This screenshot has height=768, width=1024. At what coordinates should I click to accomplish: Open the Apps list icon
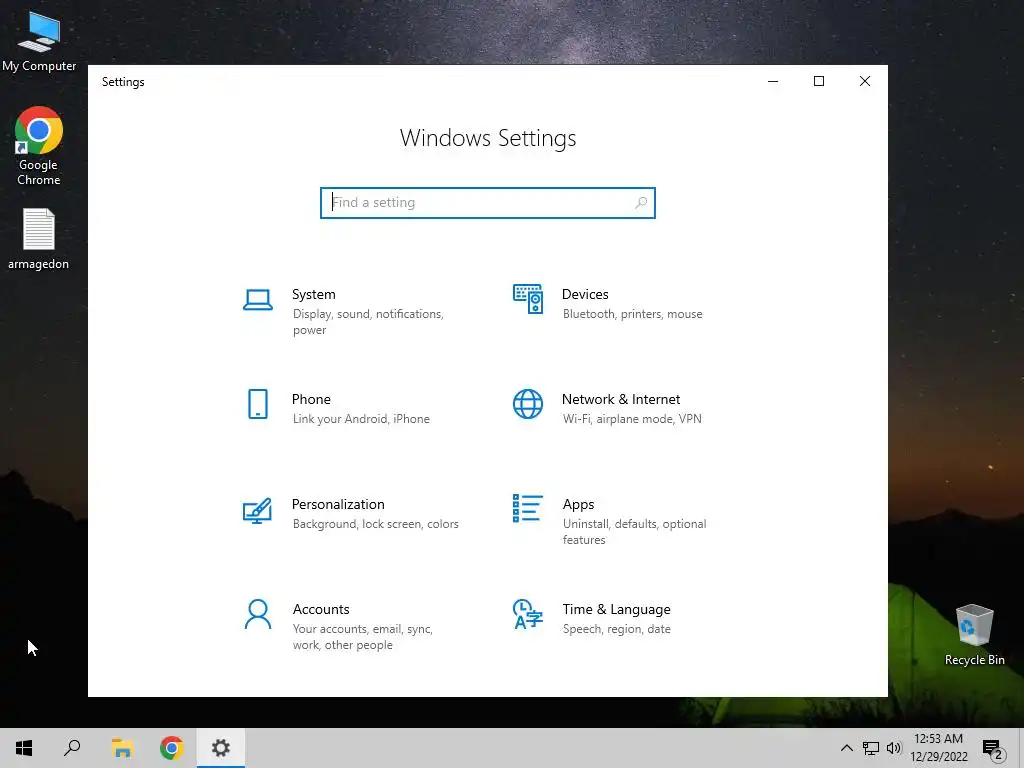tap(528, 508)
